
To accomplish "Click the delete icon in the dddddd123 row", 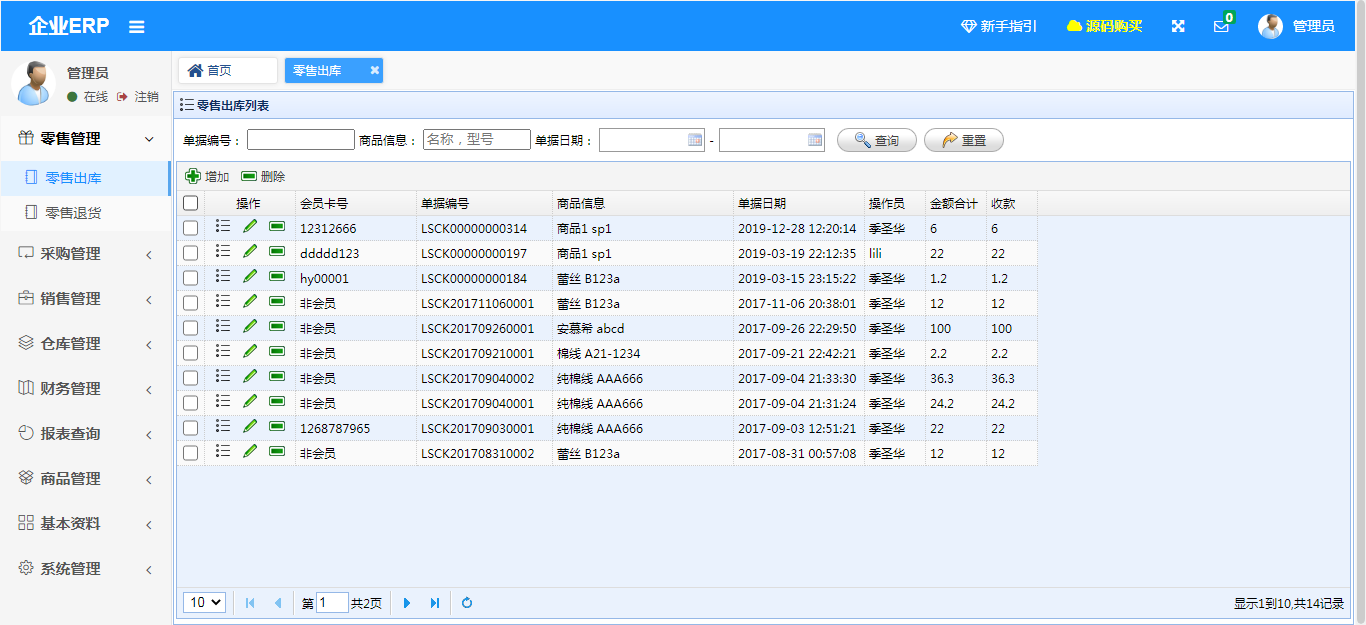I will click(277, 252).
